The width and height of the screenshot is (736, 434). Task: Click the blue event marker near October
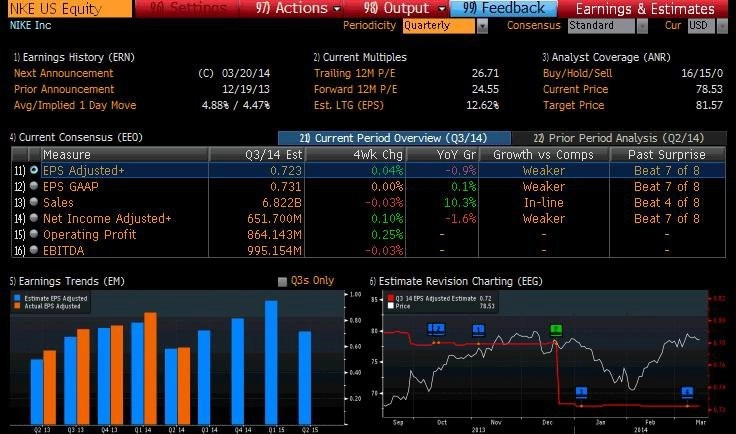[x=436, y=328]
